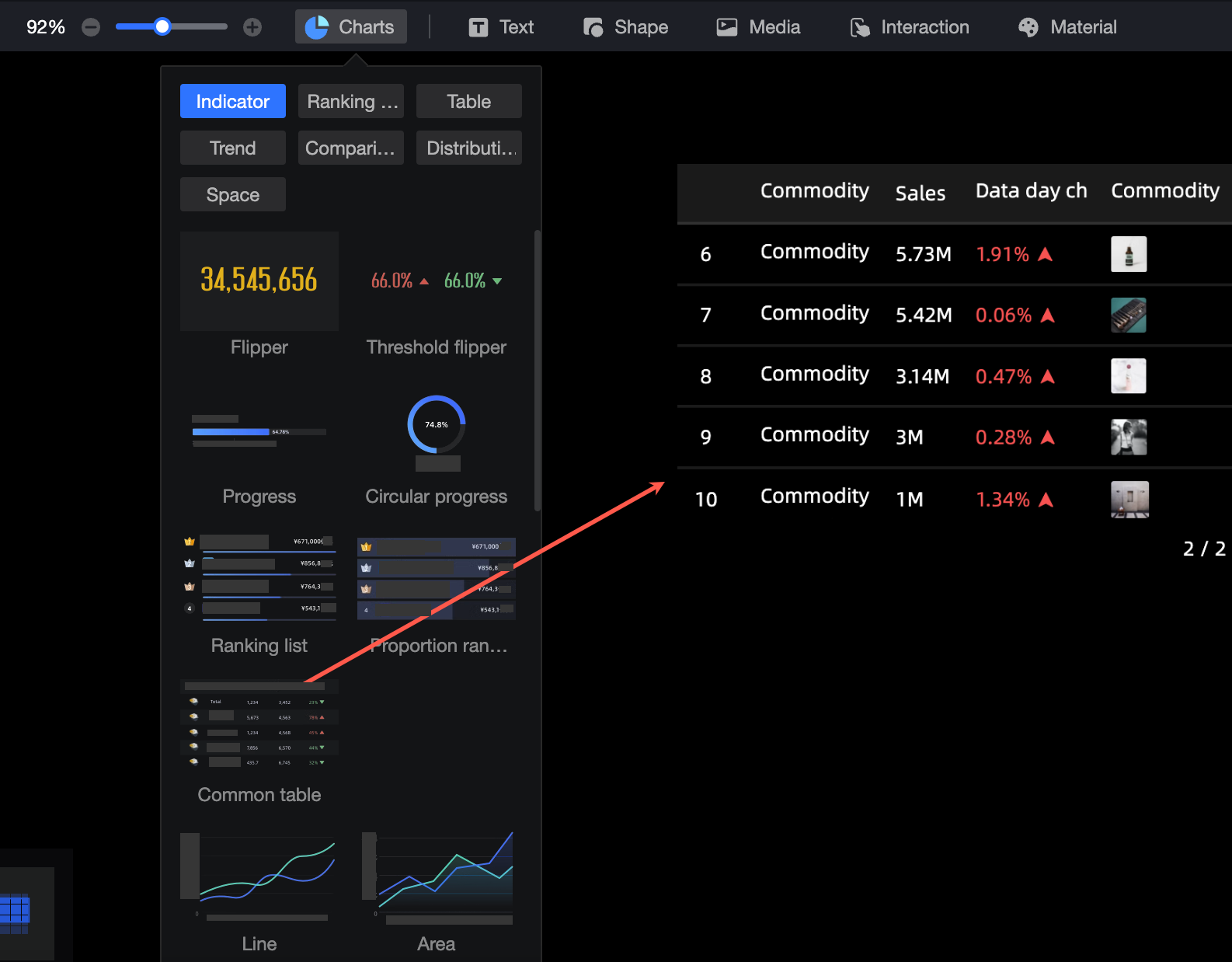Select the Space category button
The height and width of the screenshot is (962, 1232).
click(x=233, y=194)
